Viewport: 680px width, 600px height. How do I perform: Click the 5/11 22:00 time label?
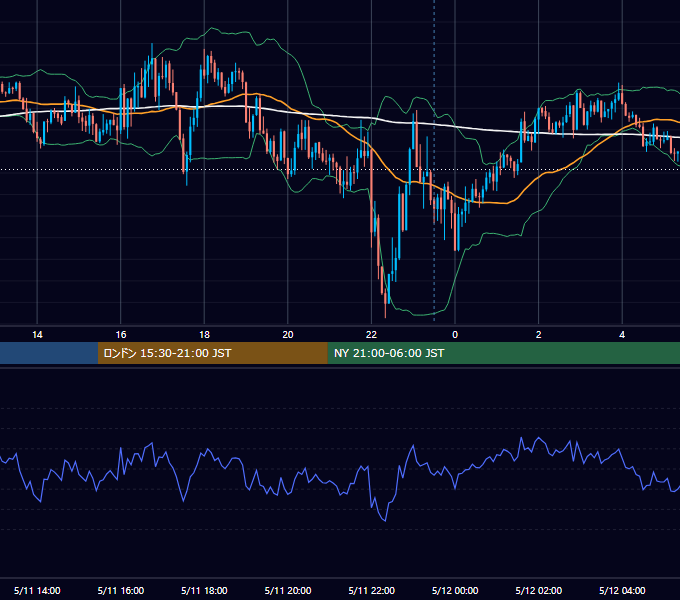click(372, 590)
